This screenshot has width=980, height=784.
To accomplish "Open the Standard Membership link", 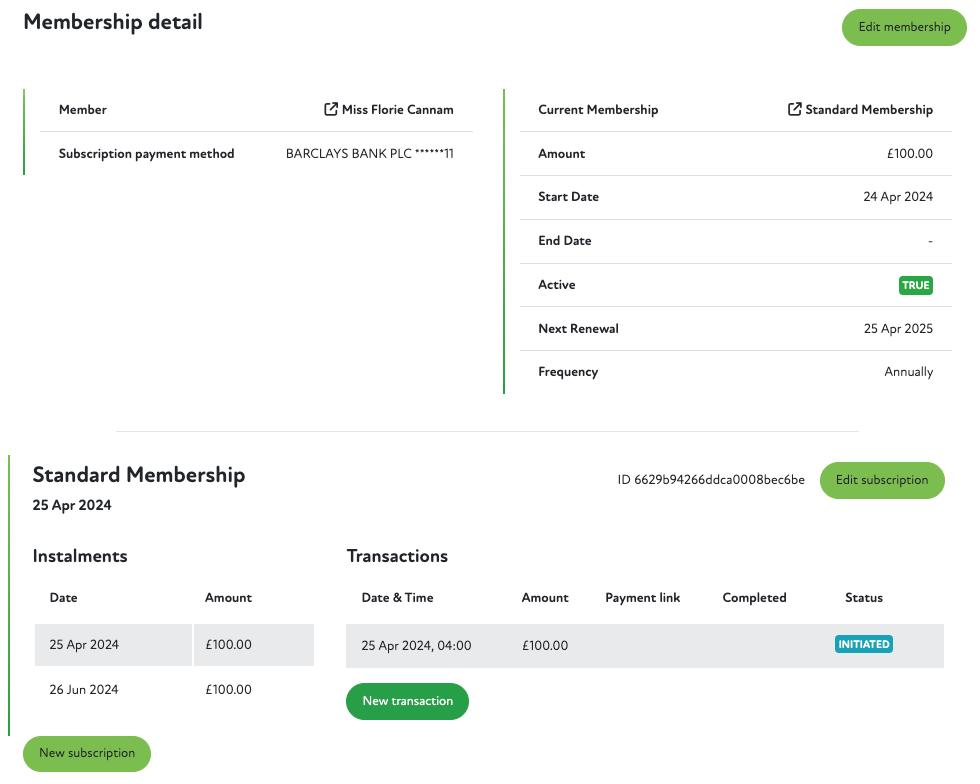I will (x=868, y=110).
